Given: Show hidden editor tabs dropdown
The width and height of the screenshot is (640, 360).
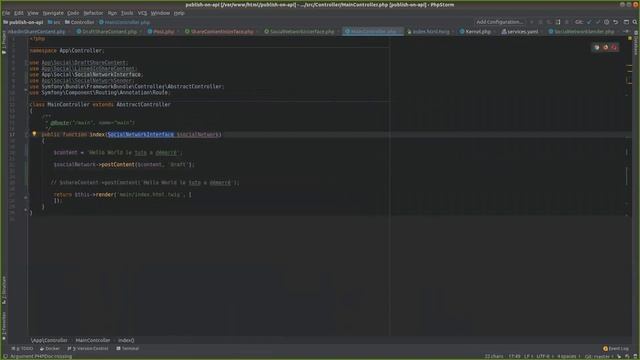Looking at the screenshot, I should click(x=627, y=31).
